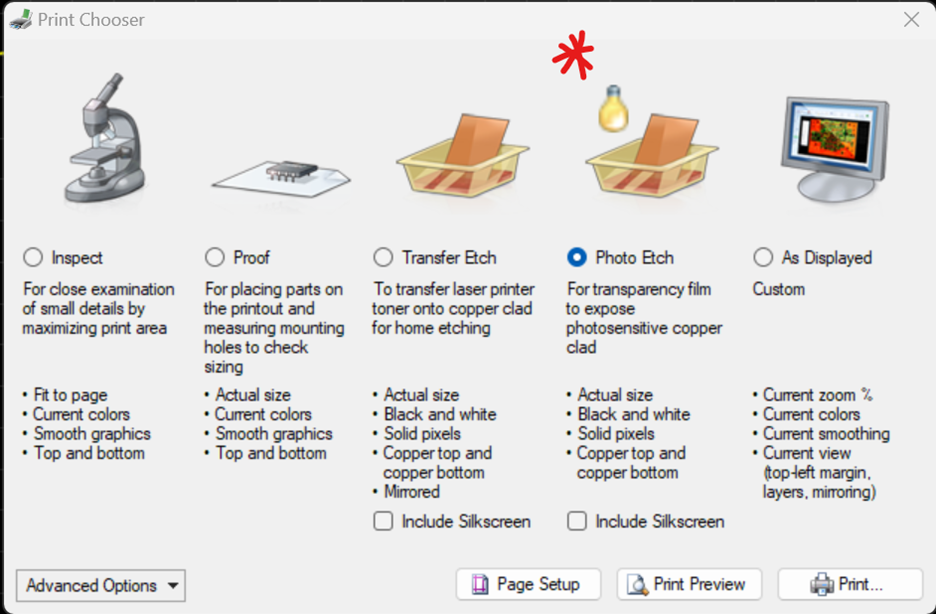
Task: Click the red asterisk annotation mark
Action: click(573, 55)
